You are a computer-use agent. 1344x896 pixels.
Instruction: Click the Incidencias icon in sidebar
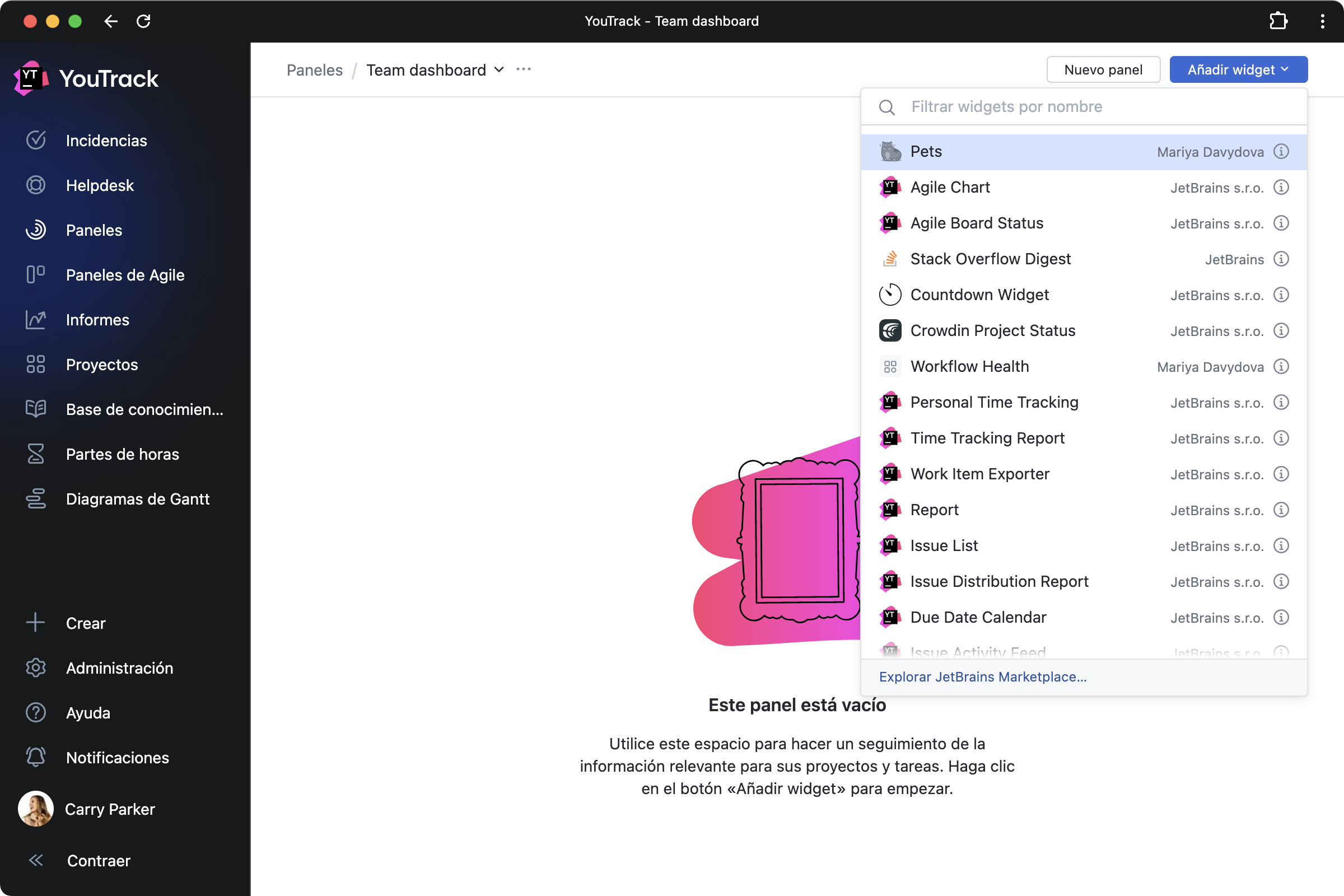pos(37,140)
